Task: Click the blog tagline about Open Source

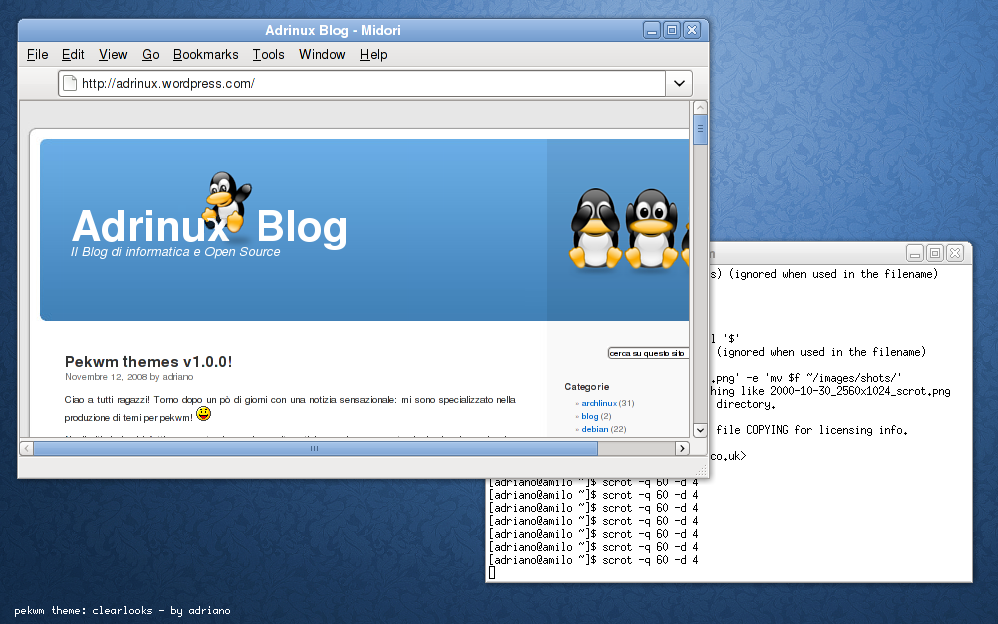Action: [x=176, y=252]
